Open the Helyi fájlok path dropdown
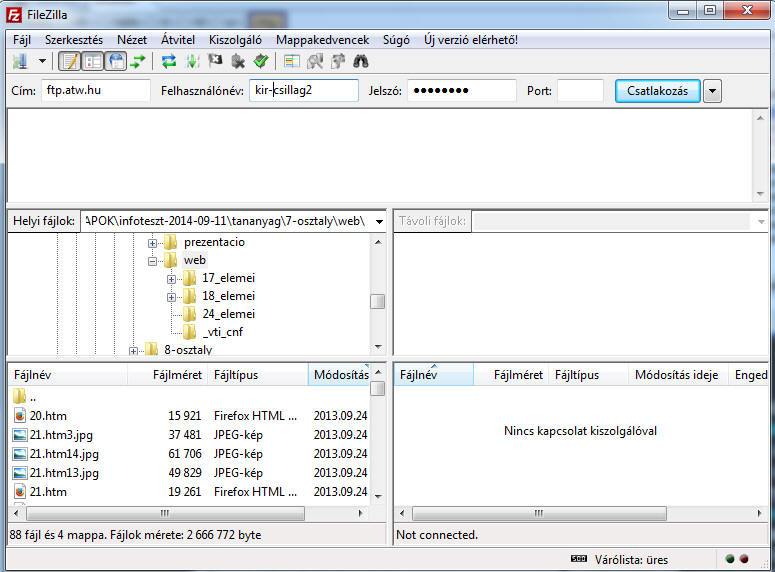 380,221
